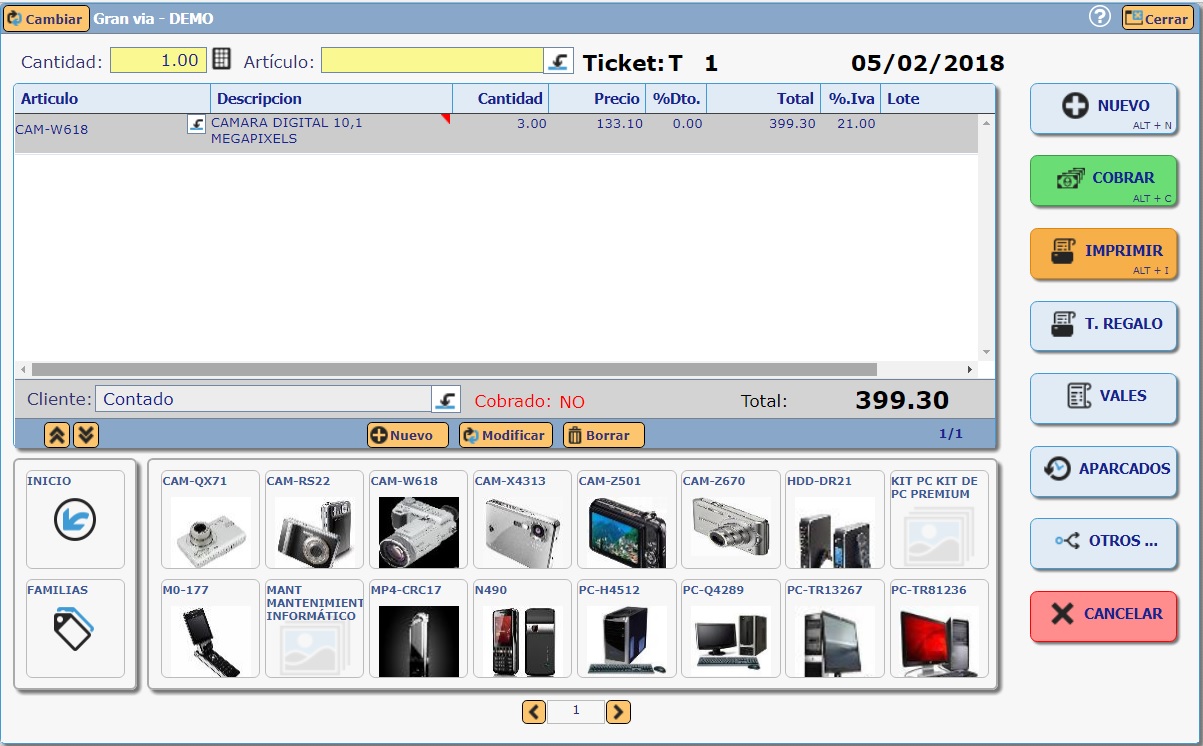Click the horizontal scrollbar of ticket grid
This screenshot has height=746, width=1203.
click(454, 369)
